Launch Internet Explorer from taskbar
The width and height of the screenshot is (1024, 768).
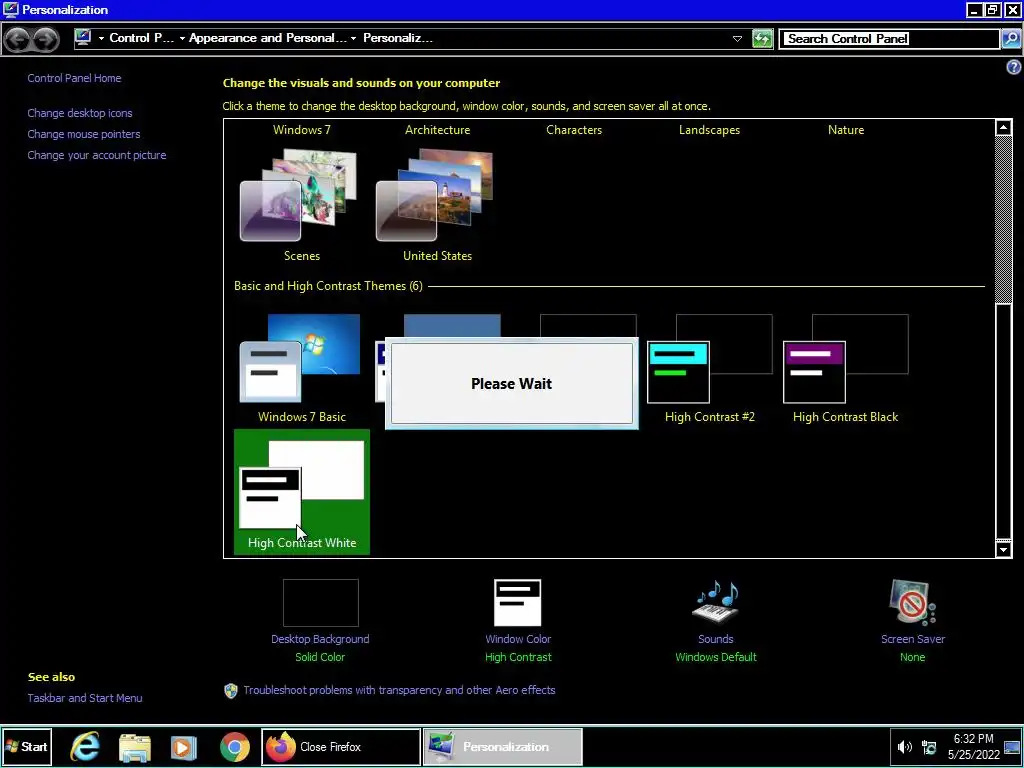coord(85,747)
